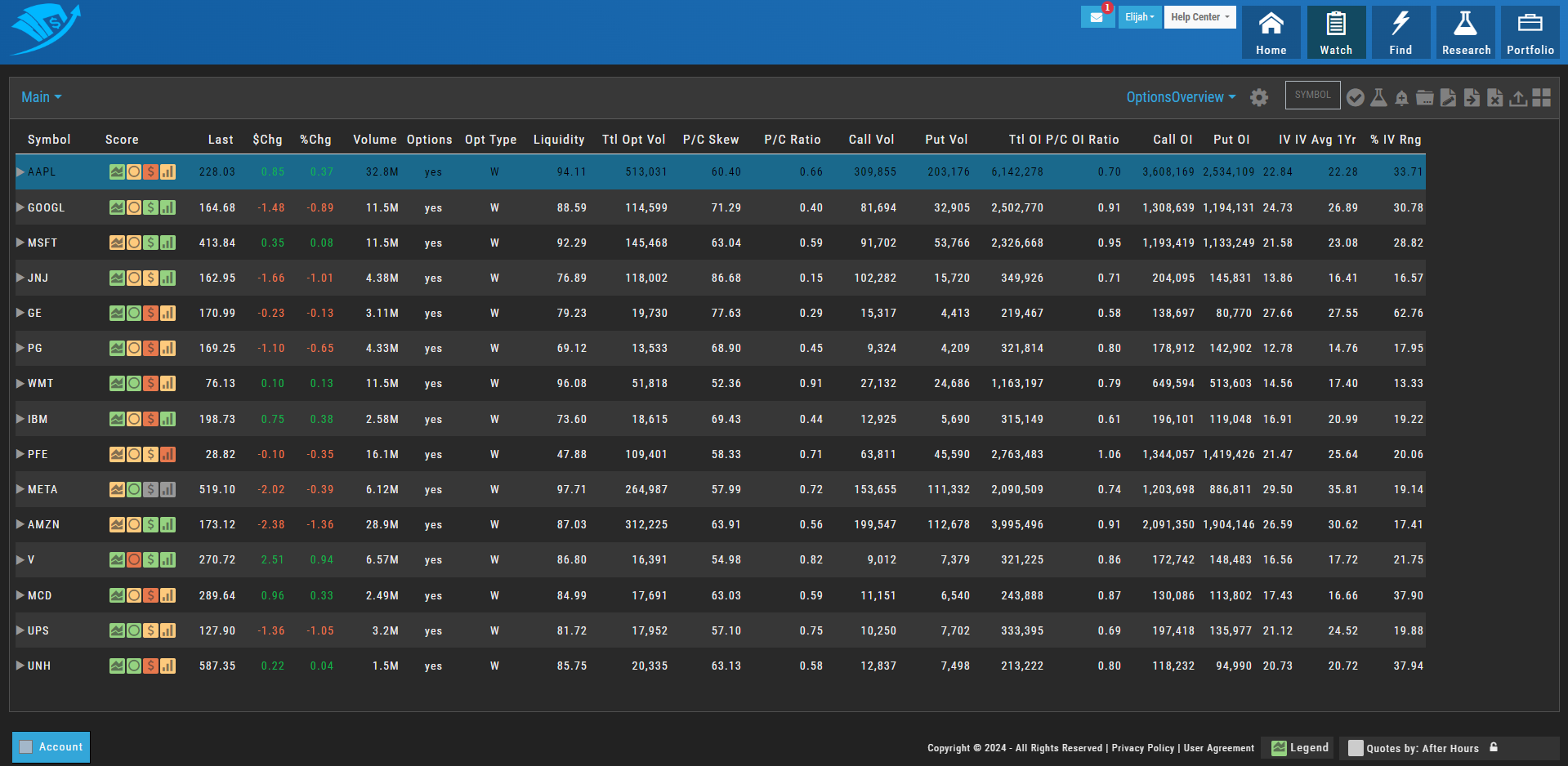Toggle the Account checkbox button

tap(51, 747)
